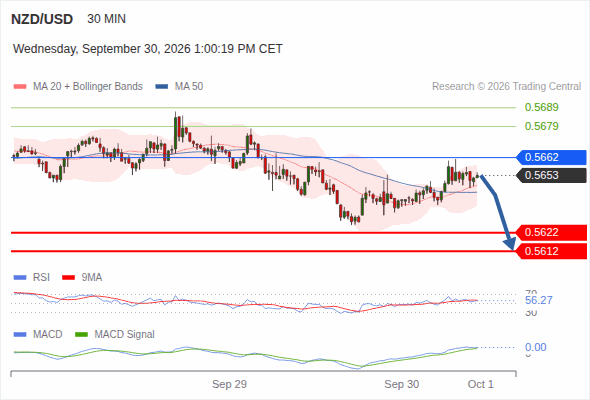This screenshot has height=400, width=590.
Task: Click the Sep 30 date axis label
Action: [x=401, y=384]
